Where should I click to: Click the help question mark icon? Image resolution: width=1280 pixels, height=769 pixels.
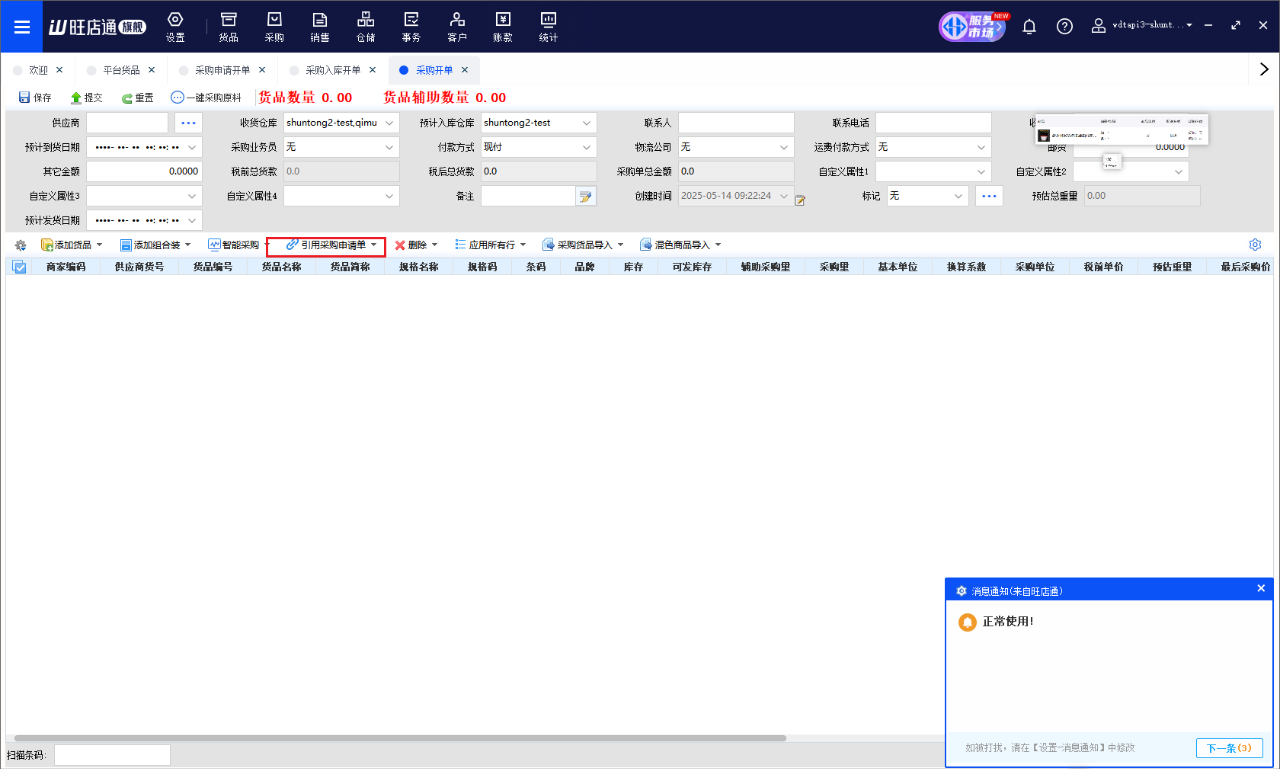(1065, 26)
